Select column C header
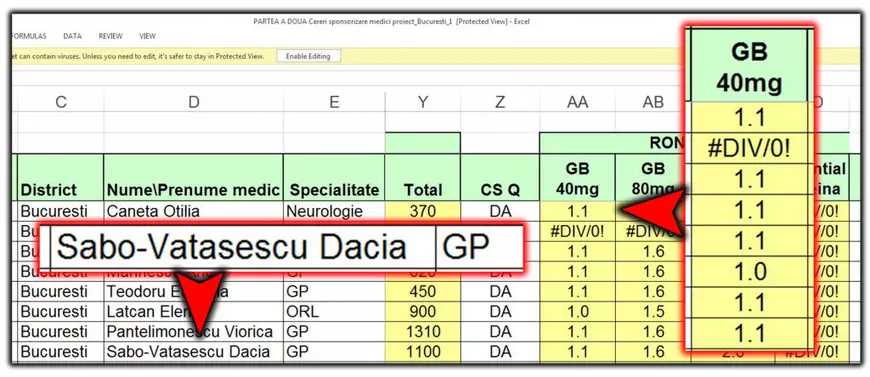This screenshot has width=870, height=377. [x=60, y=102]
